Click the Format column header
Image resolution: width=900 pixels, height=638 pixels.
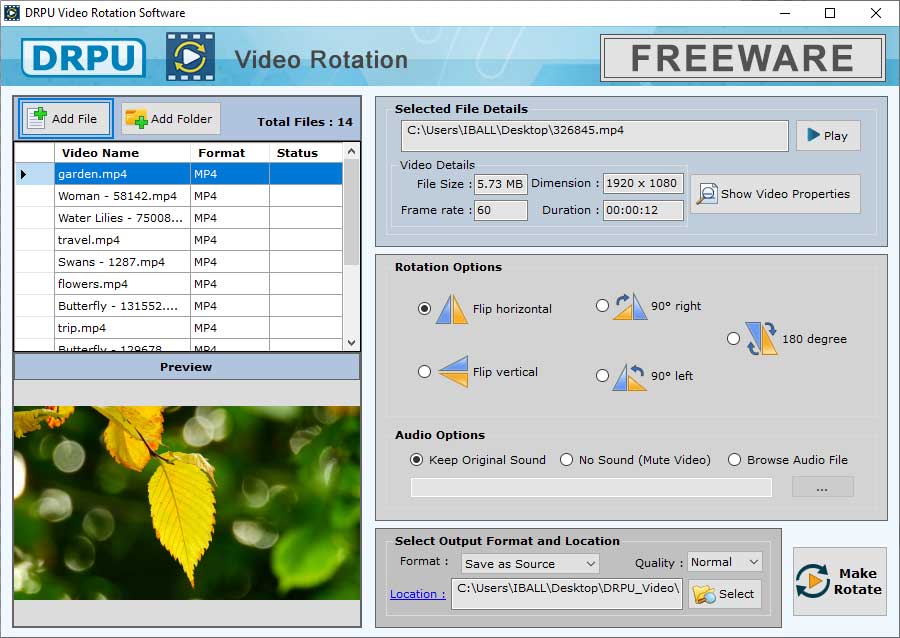pyautogui.click(x=230, y=153)
